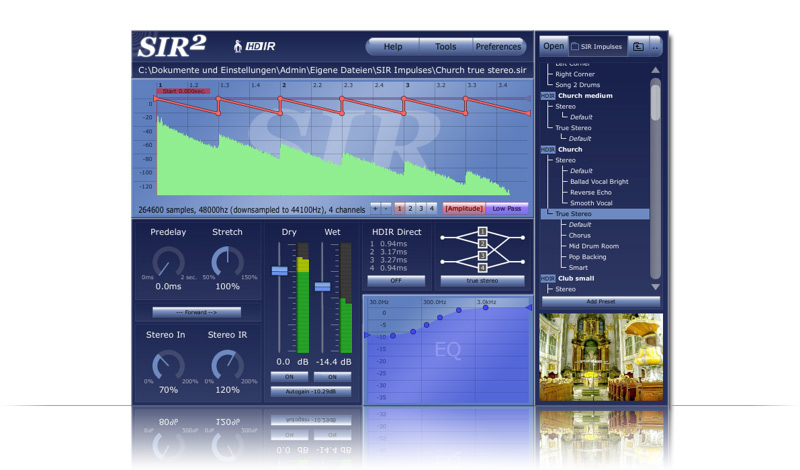Image resolution: width=800 pixels, height=470 pixels.
Task: Click the double-dot parent directory button
Action: click(655, 46)
